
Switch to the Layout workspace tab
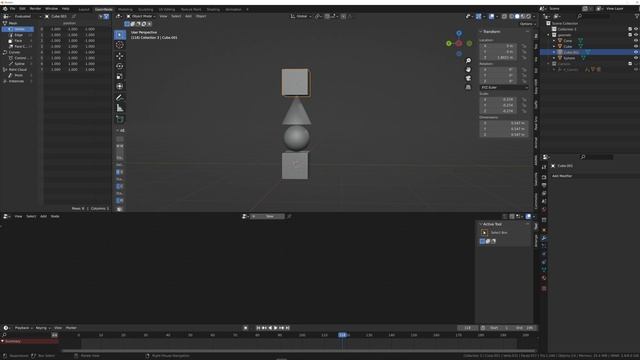pyautogui.click(x=84, y=9)
